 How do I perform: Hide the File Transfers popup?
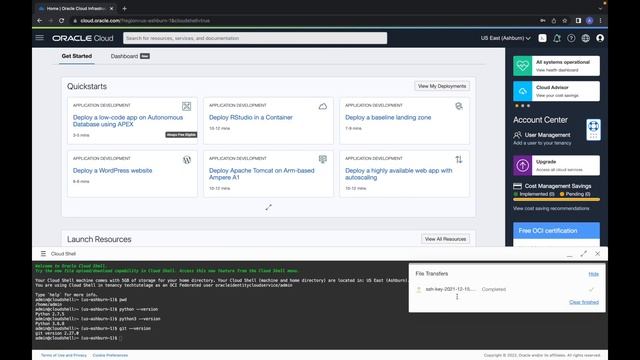point(593,274)
